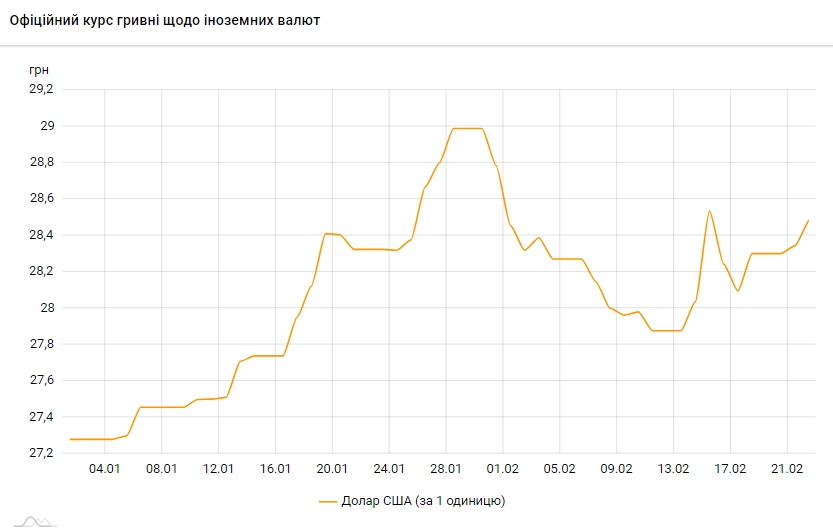Click the 01.02 date axis label
The height and width of the screenshot is (529, 833).
(503, 468)
